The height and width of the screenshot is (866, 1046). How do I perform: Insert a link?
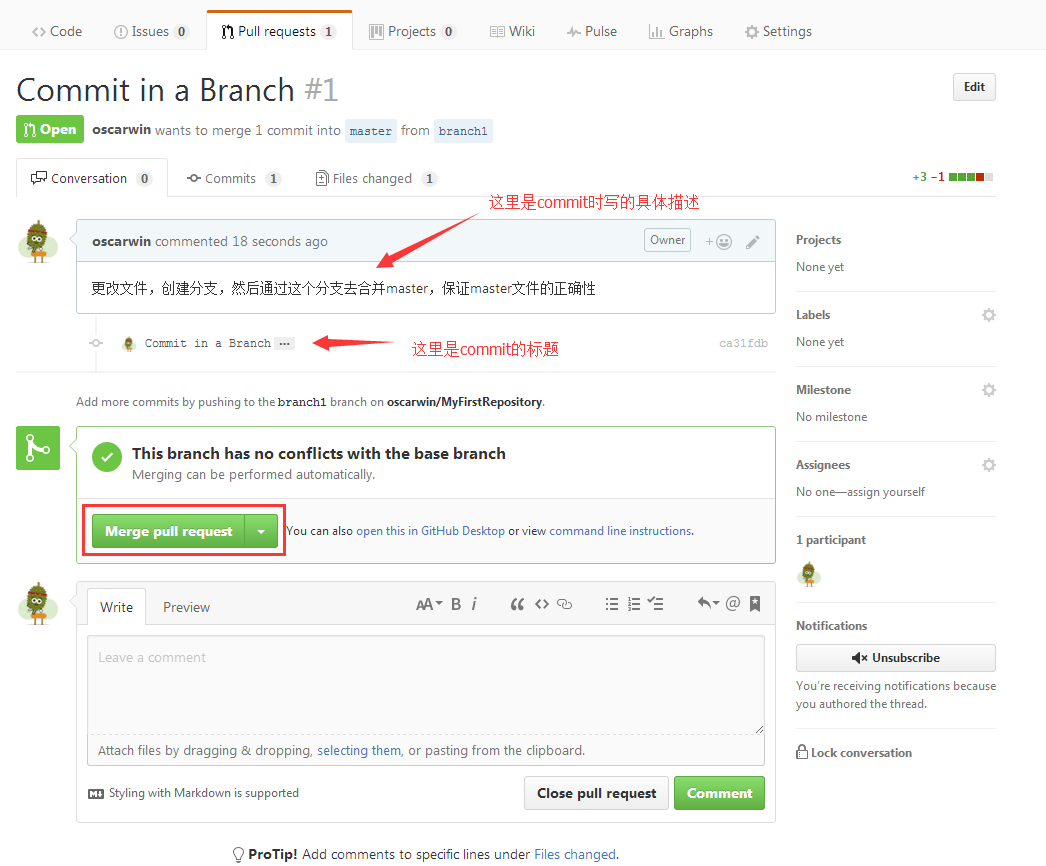coord(564,604)
